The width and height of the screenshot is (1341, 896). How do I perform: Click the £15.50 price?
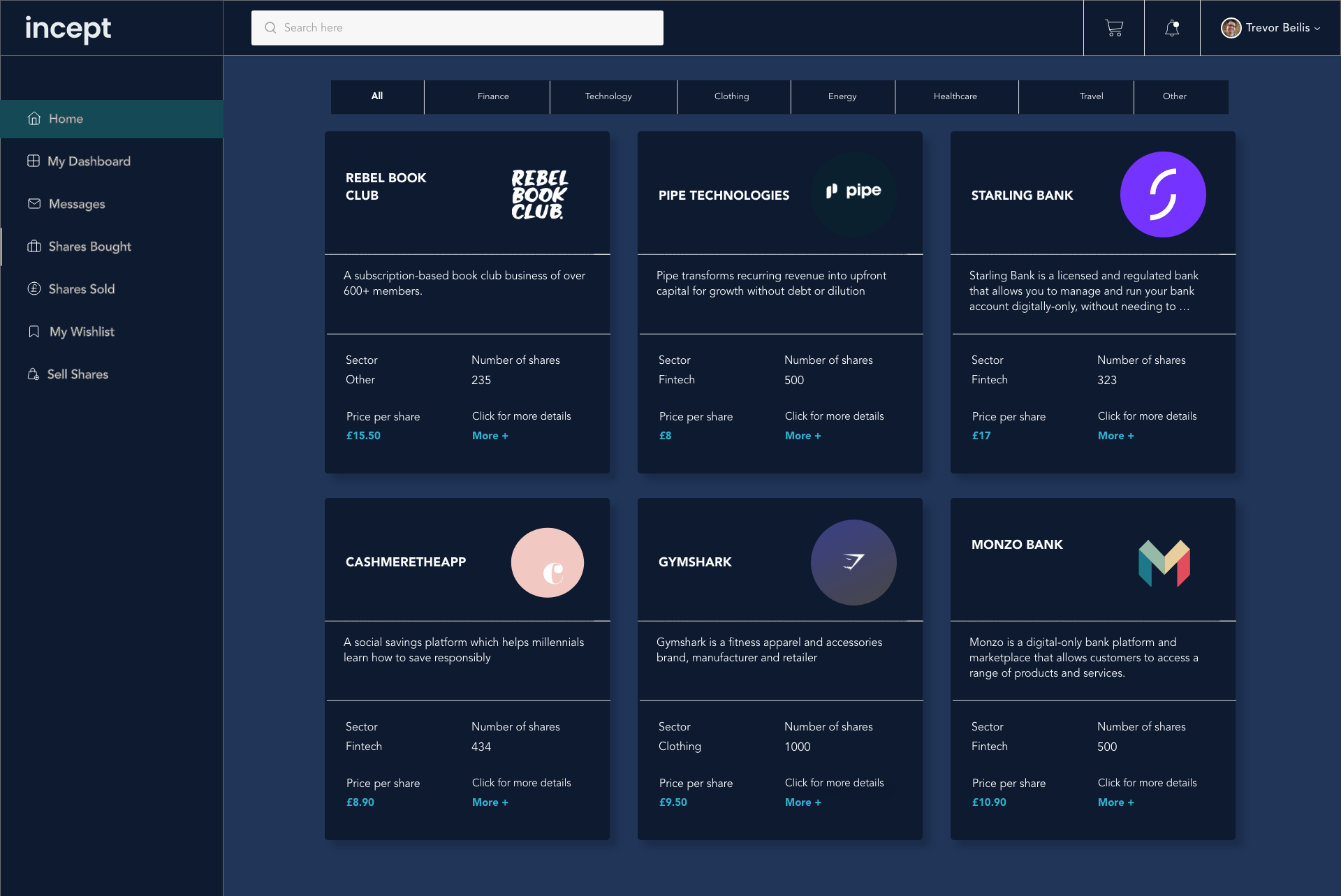tap(364, 436)
